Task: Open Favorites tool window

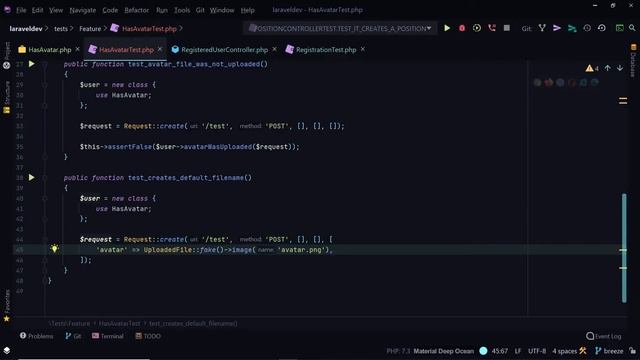Action: (7, 305)
